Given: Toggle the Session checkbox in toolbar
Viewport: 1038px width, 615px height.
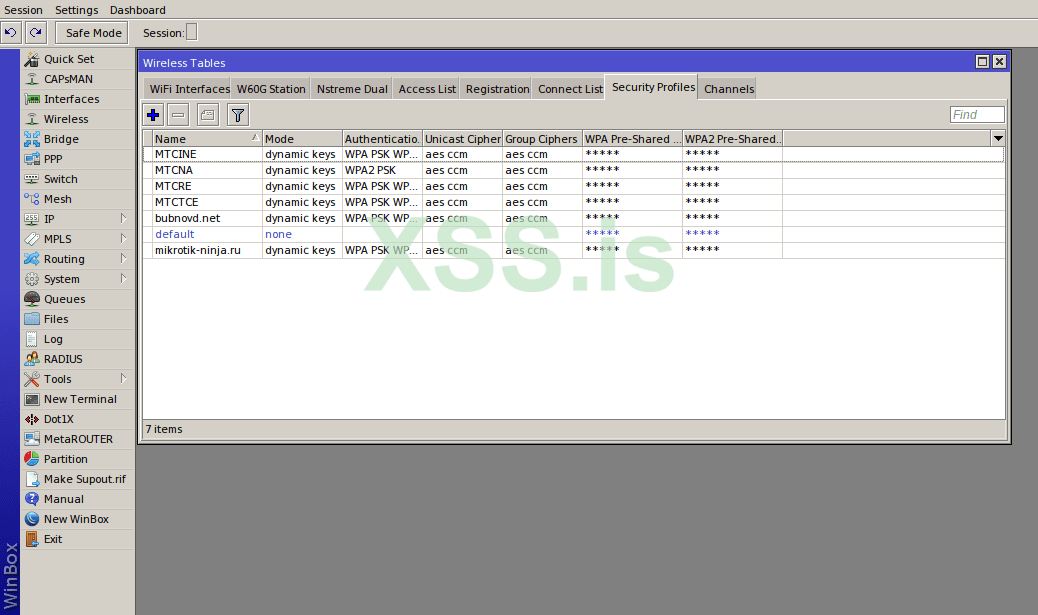Looking at the screenshot, I should click(x=191, y=32).
